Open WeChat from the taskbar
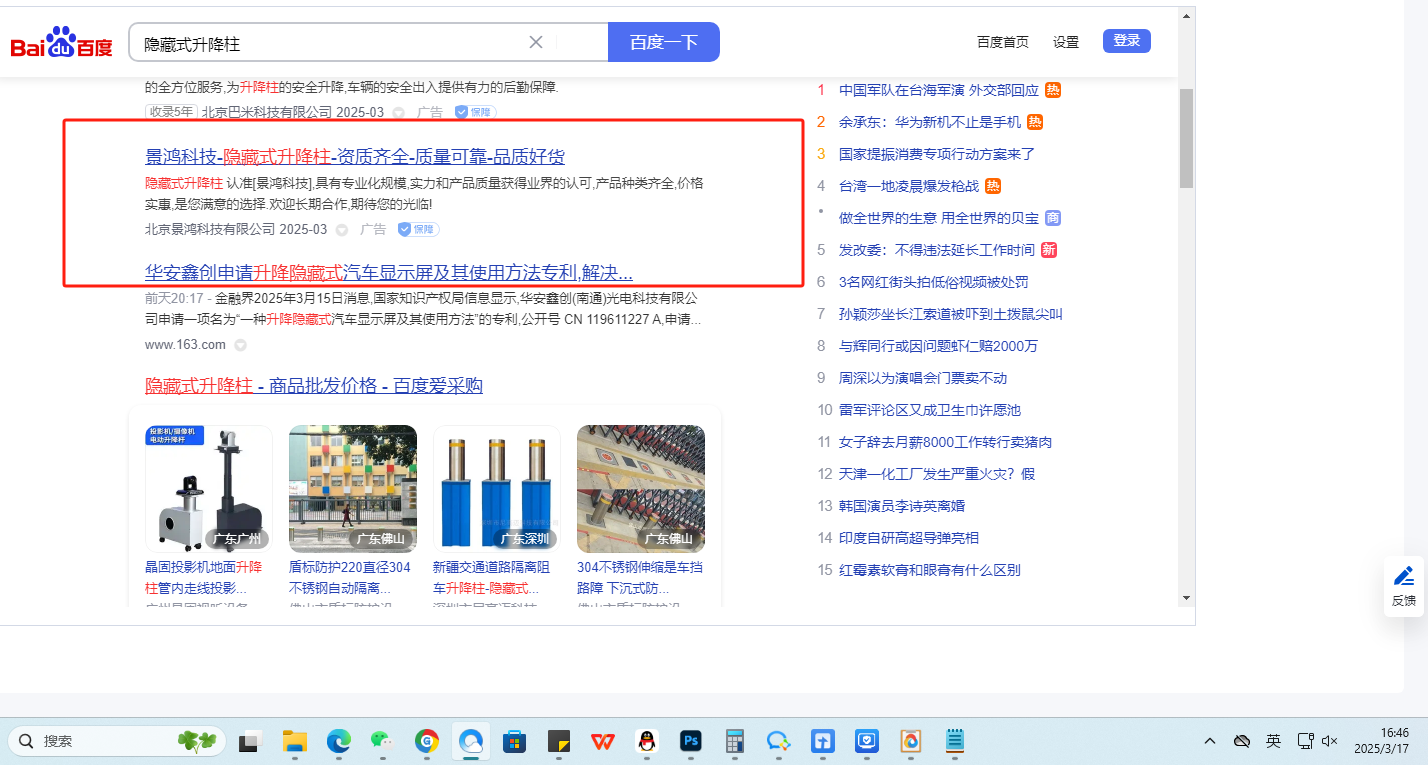The width and height of the screenshot is (1428, 765). pos(382,741)
